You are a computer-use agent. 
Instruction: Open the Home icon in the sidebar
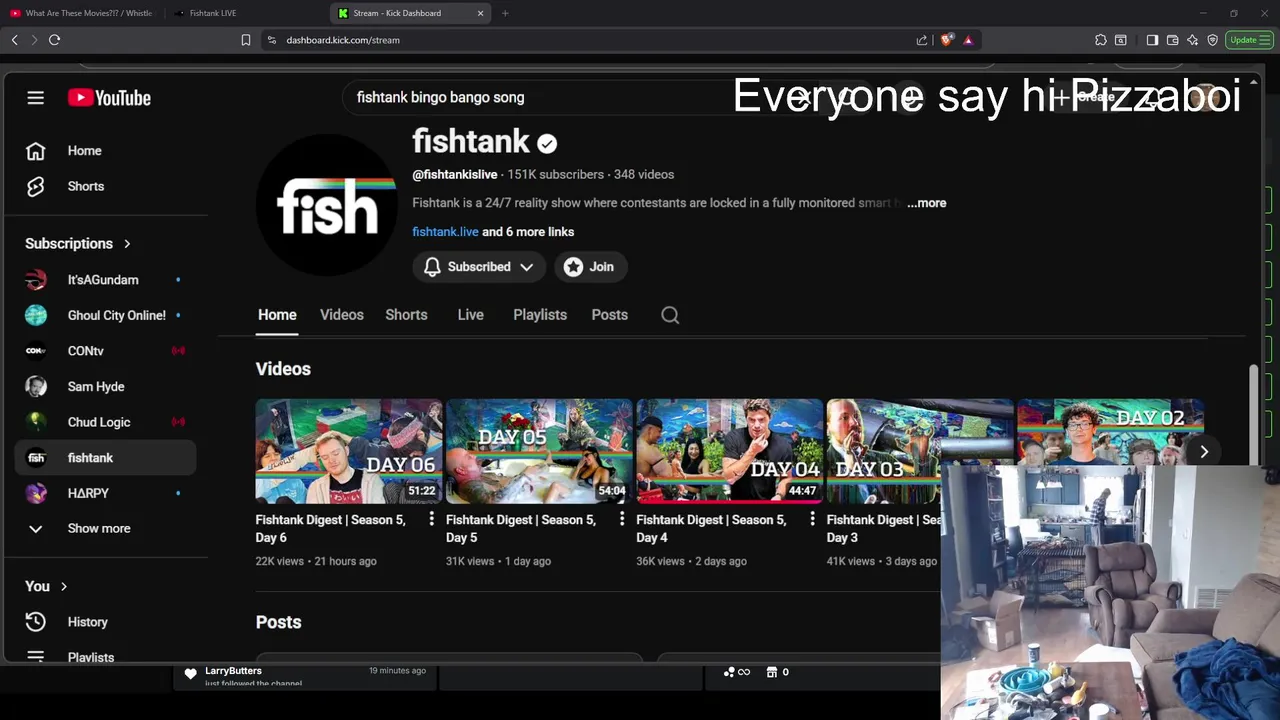36,151
